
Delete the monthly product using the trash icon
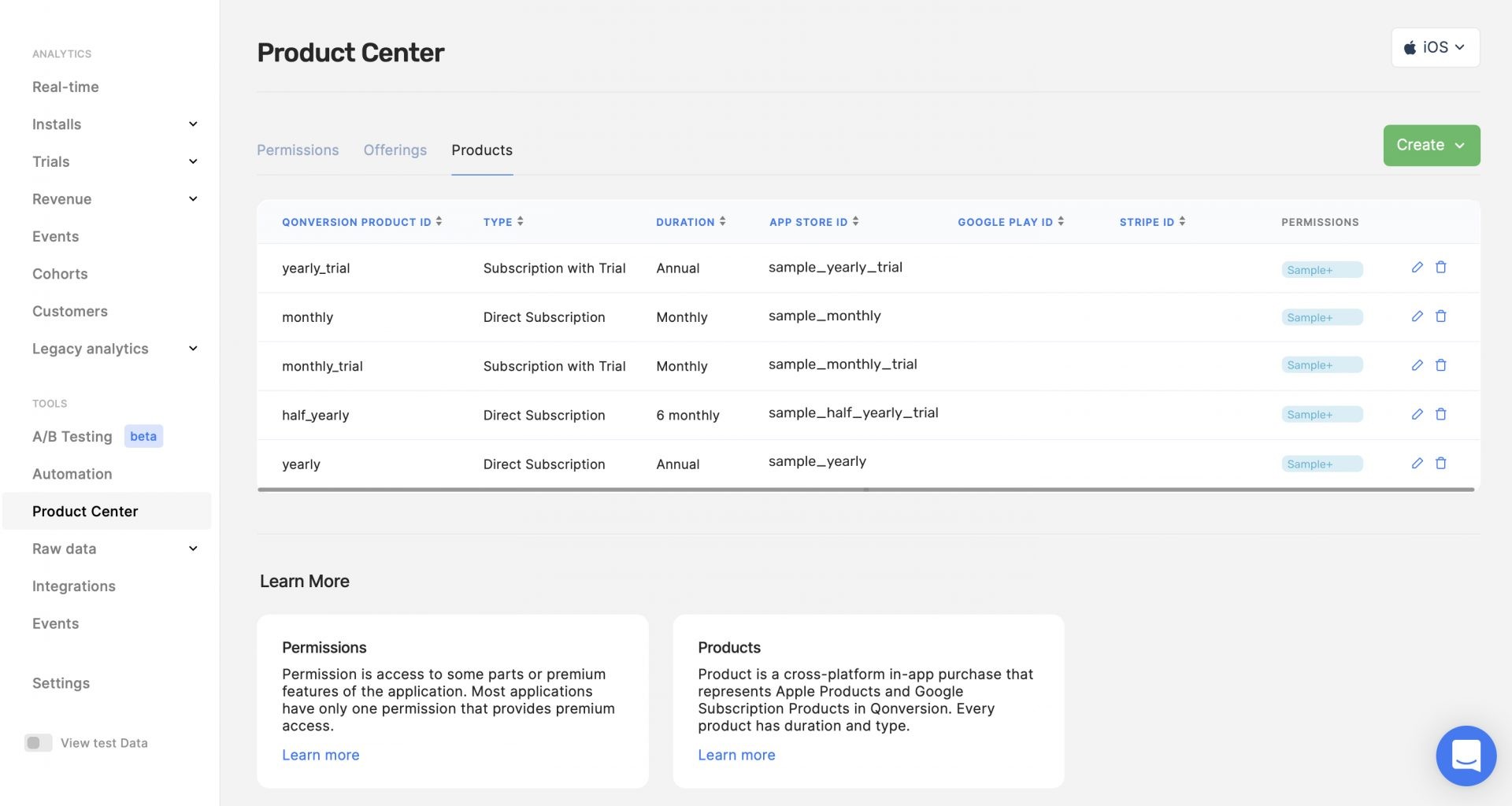[x=1442, y=316]
